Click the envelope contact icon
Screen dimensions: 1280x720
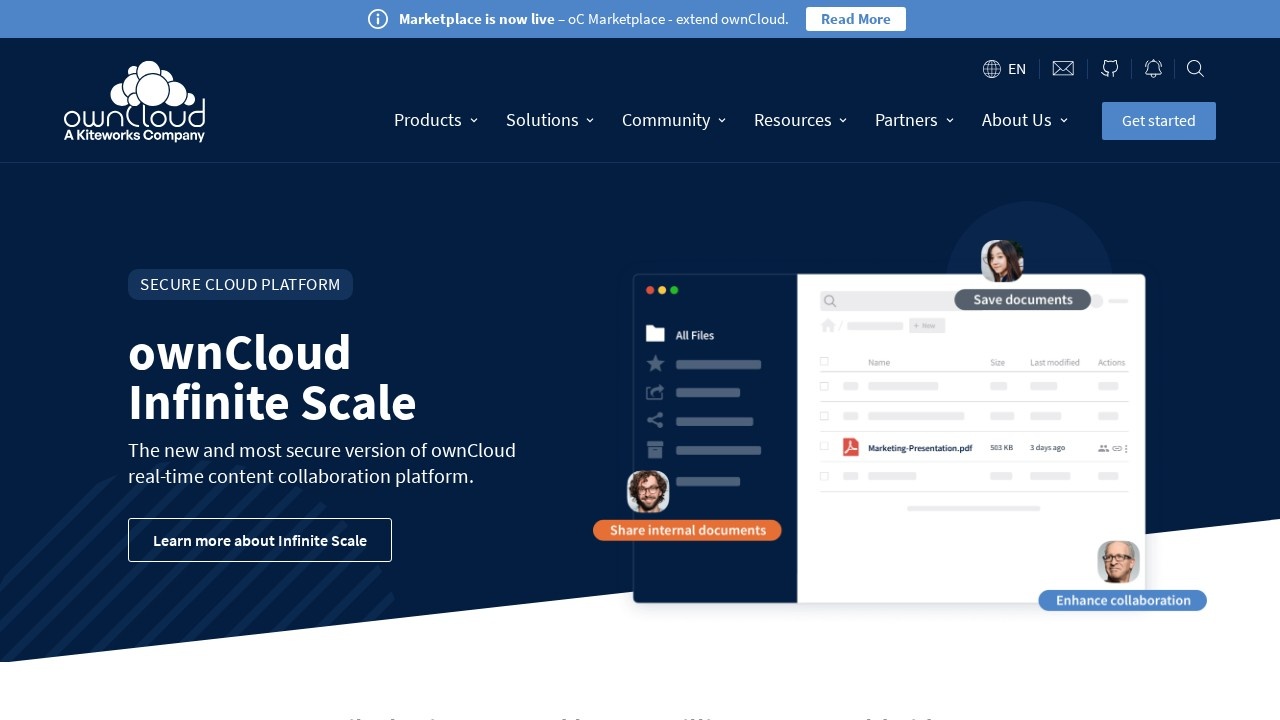coord(1063,69)
